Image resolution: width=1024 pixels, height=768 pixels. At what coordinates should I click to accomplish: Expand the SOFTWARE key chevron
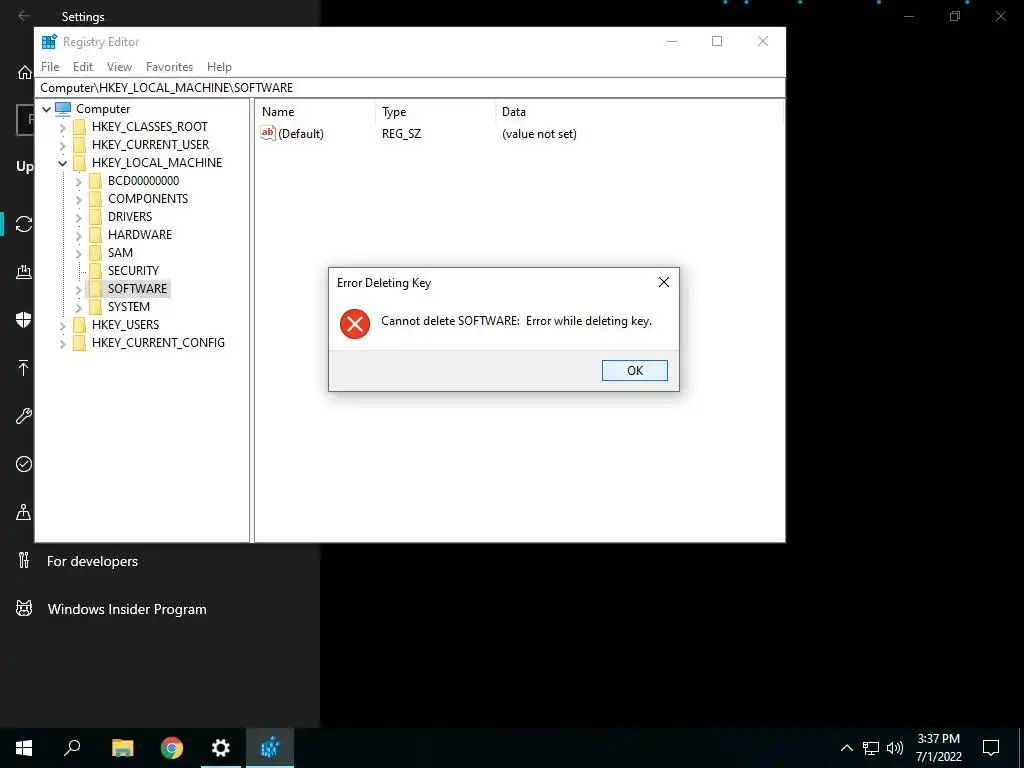(x=78, y=289)
